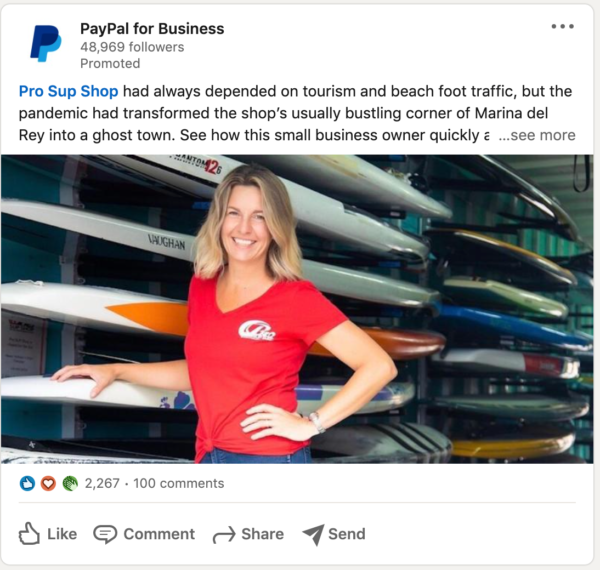Click the Comment speech bubble icon

(105, 534)
